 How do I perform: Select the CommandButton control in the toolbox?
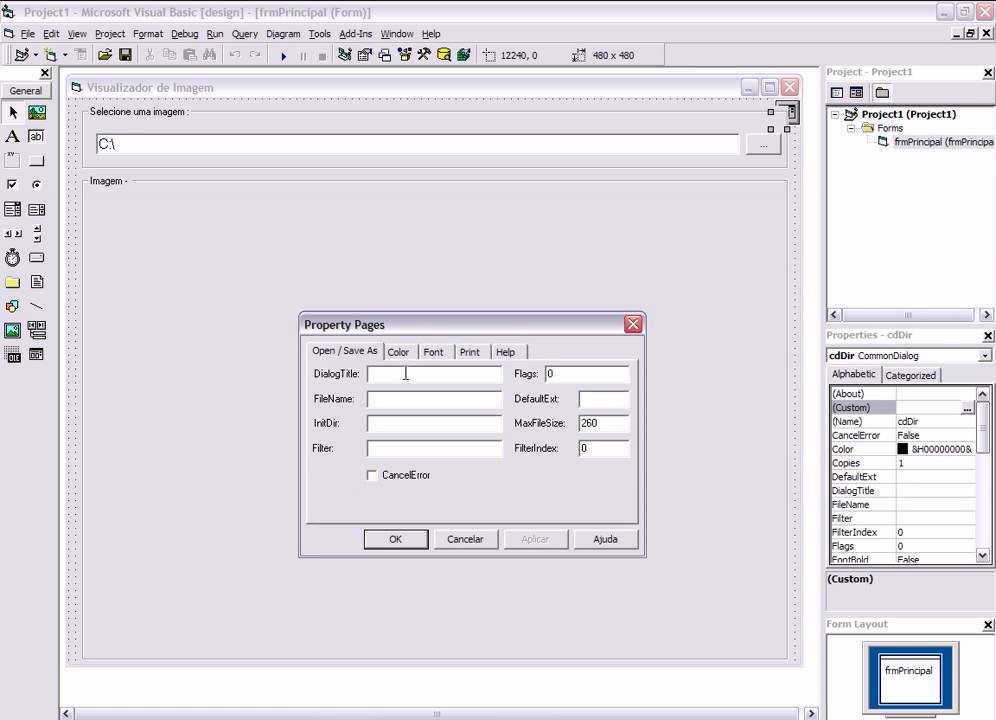coord(37,160)
